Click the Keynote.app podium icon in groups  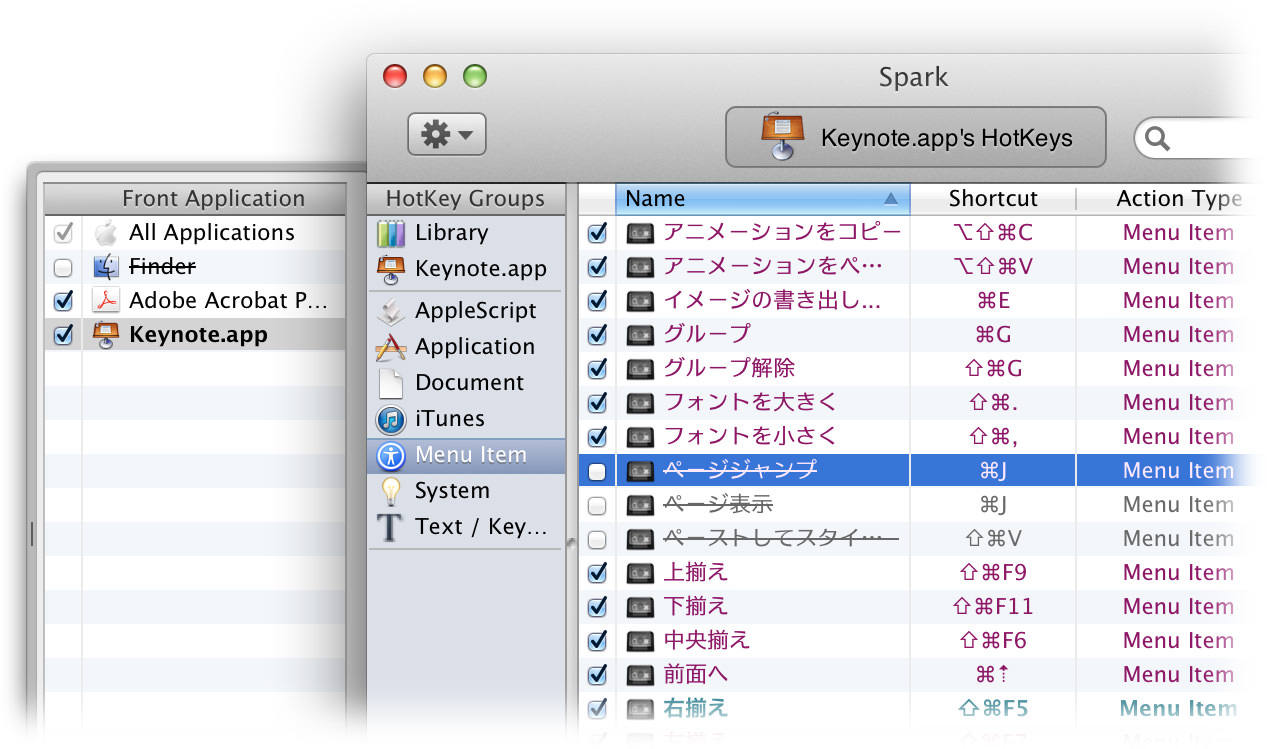(390, 269)
